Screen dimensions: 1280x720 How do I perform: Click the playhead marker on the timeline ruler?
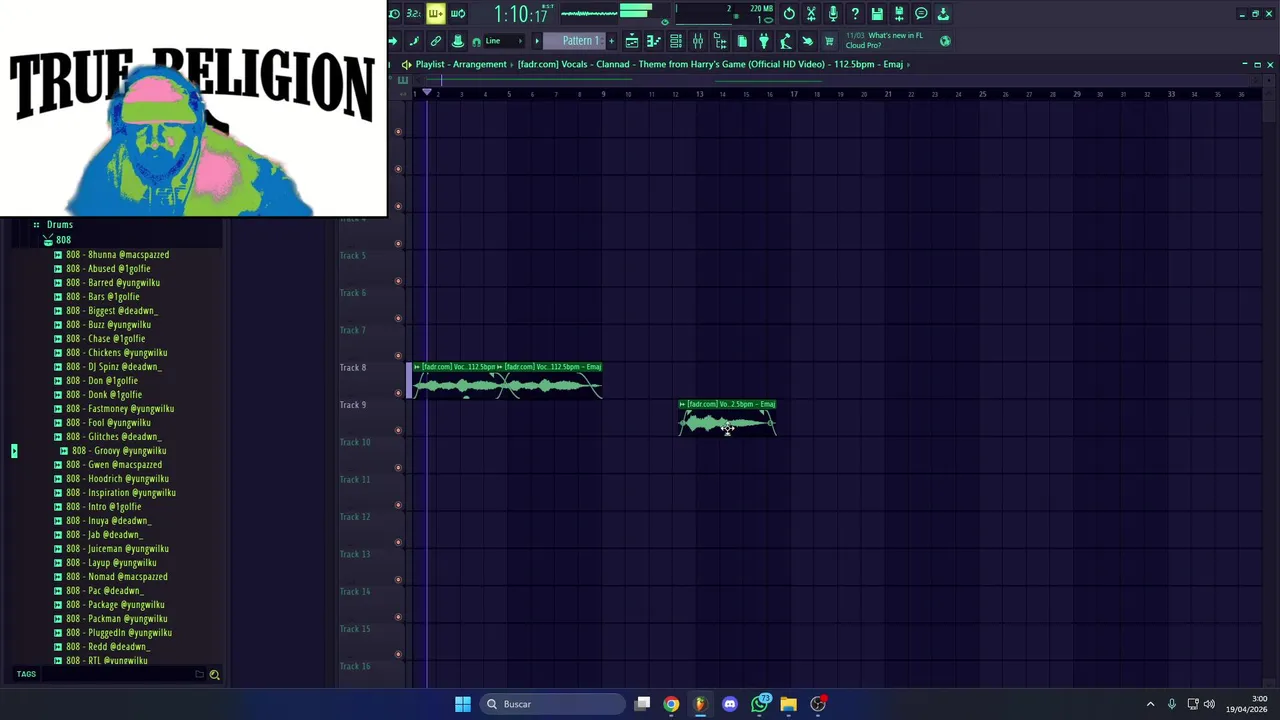[x=427, y=92]
